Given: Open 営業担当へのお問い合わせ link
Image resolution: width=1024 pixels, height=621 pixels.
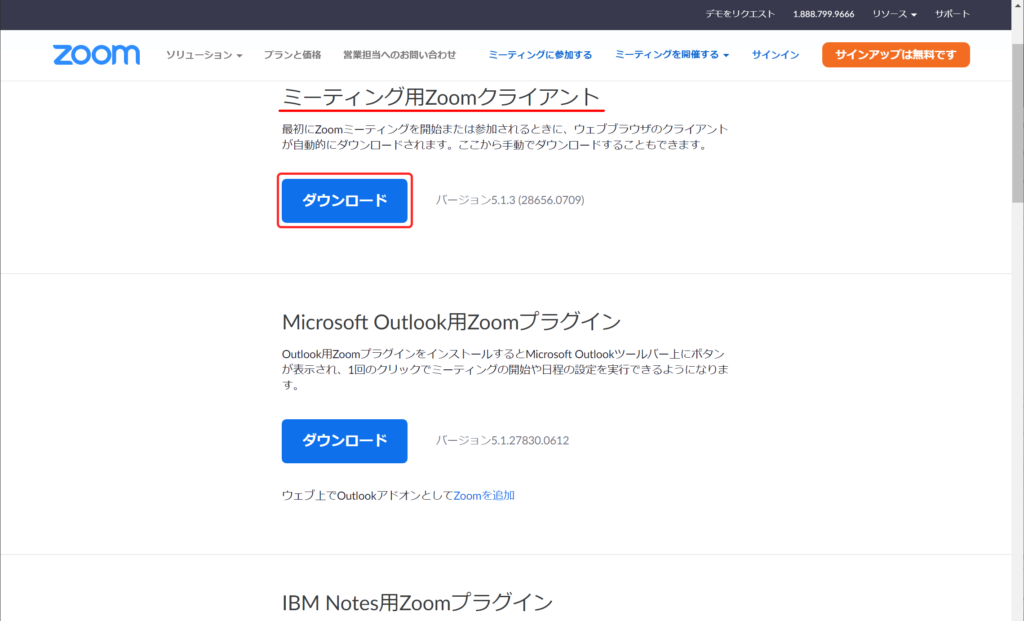Looking at the screenshot, I should point(399,55).
